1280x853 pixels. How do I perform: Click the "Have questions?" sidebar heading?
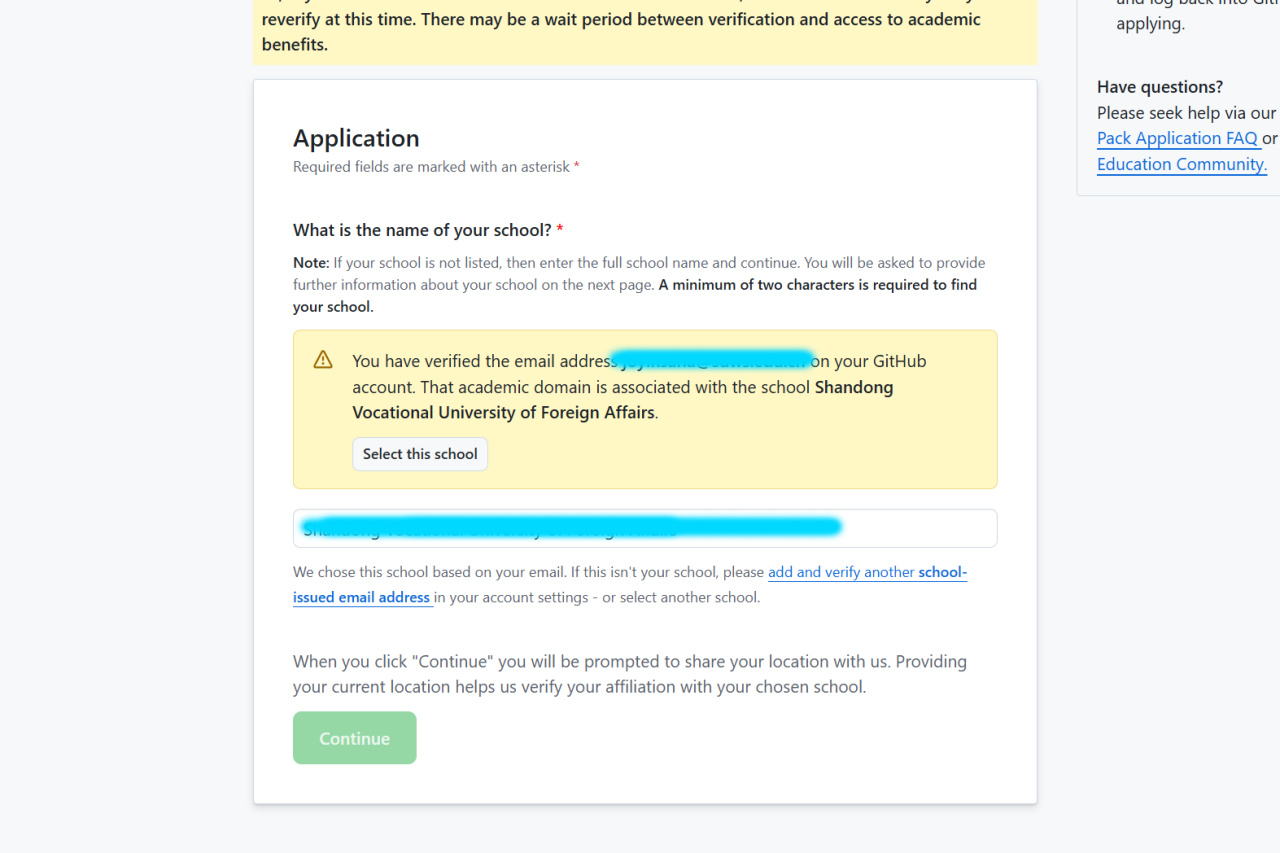tap(1159, 87)
